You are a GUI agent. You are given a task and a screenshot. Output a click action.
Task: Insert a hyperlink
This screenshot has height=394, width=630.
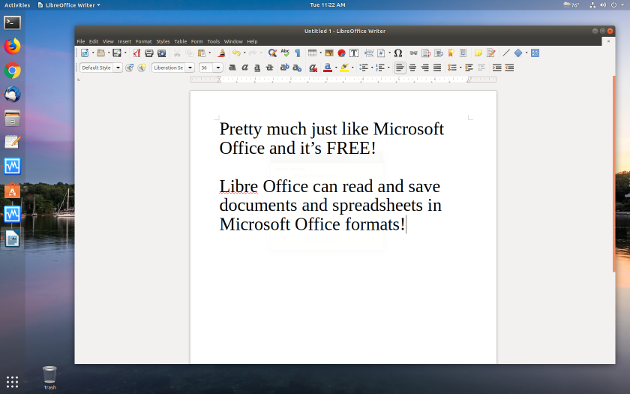tap(413, 53)
